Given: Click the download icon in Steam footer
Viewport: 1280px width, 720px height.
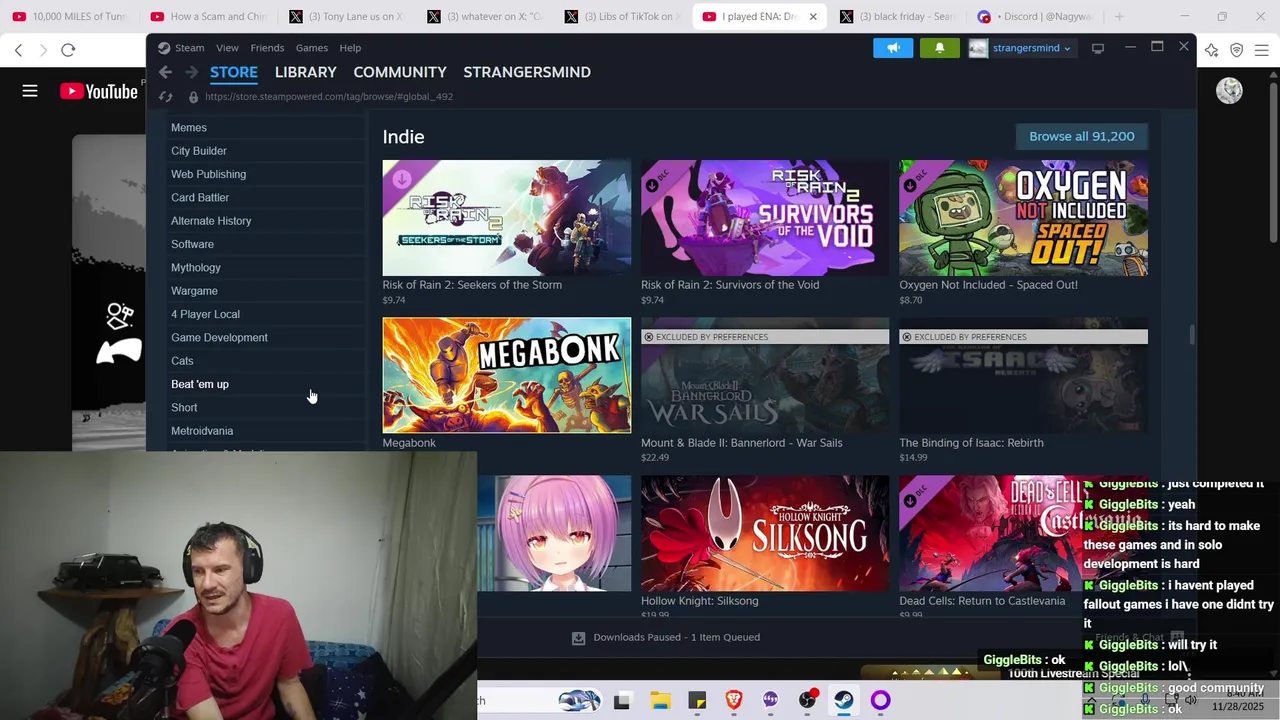Looking at the screenshot, I should (578, 637).
